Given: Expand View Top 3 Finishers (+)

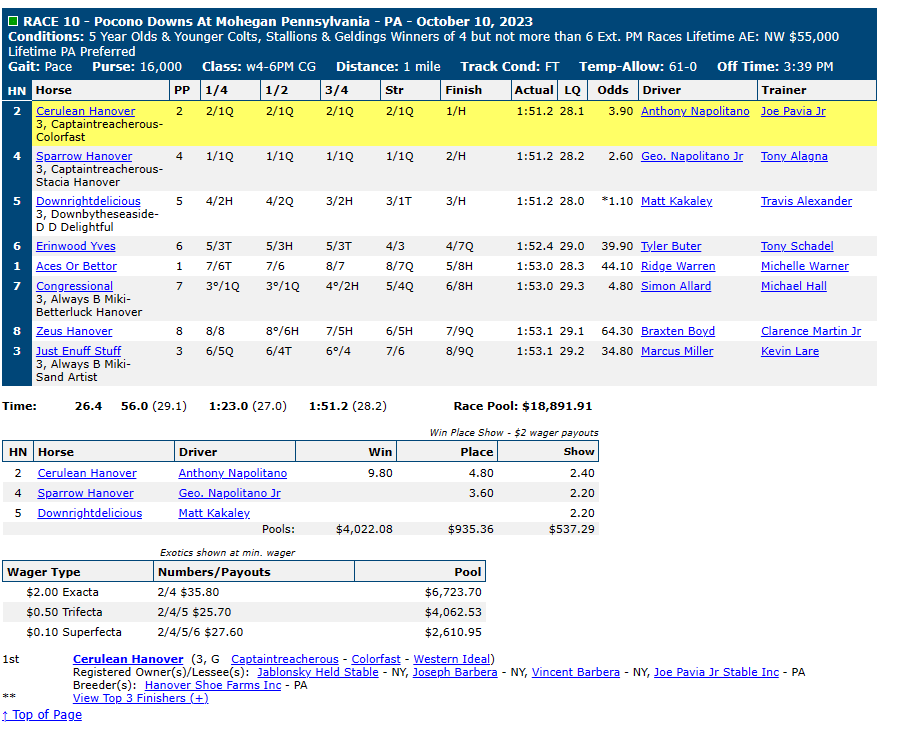Looking at the screenshot, I should coord(140,699).
